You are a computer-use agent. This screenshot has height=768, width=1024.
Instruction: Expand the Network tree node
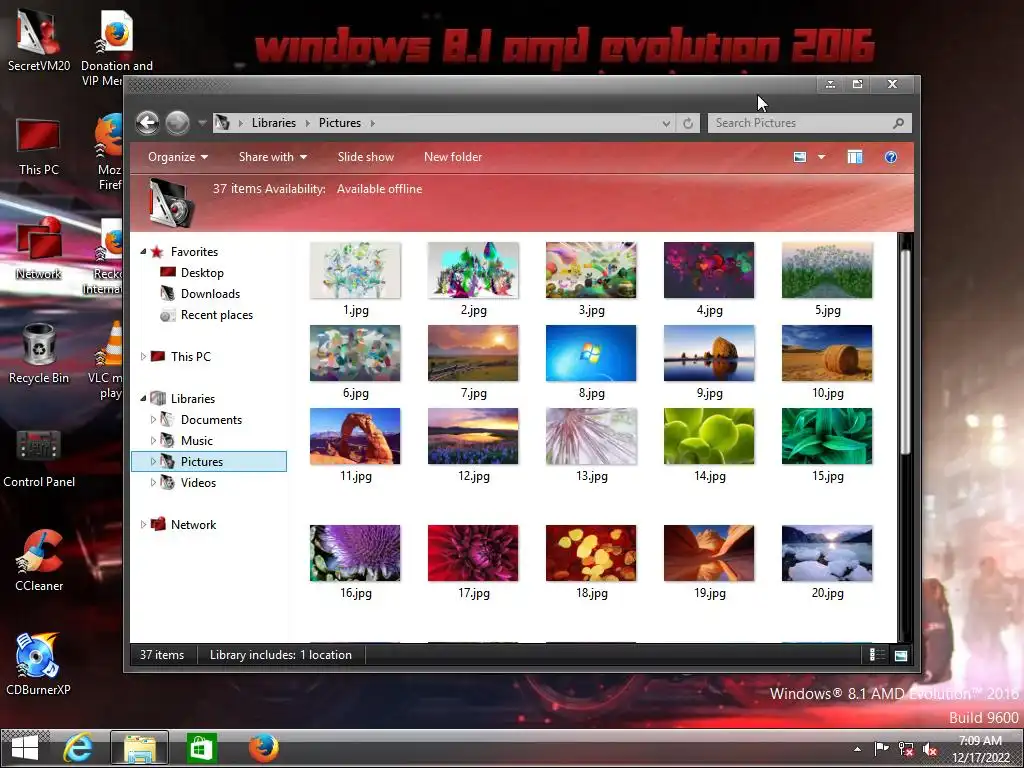(x=143, y=524)
